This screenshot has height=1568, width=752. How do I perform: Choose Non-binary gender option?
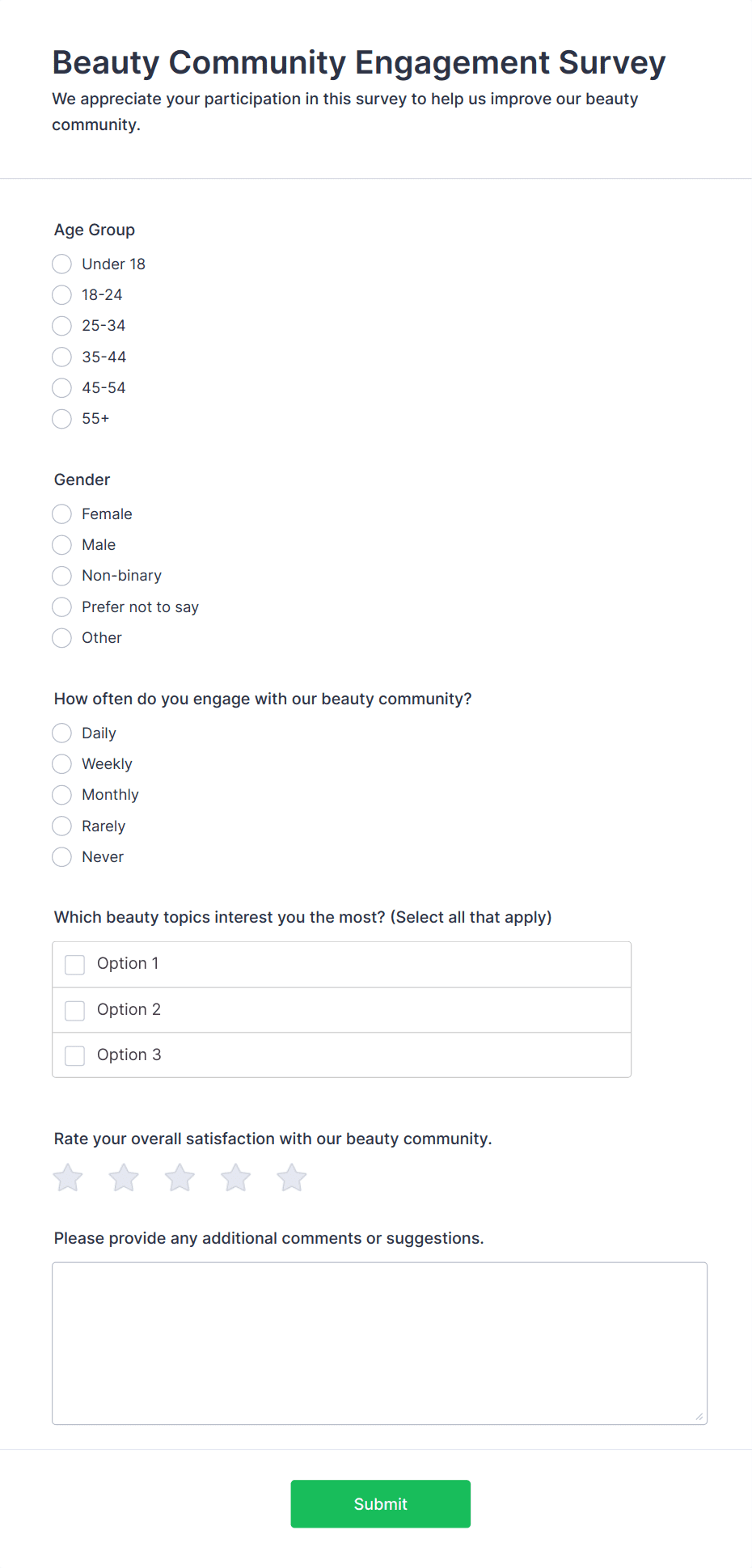[62, 576]
